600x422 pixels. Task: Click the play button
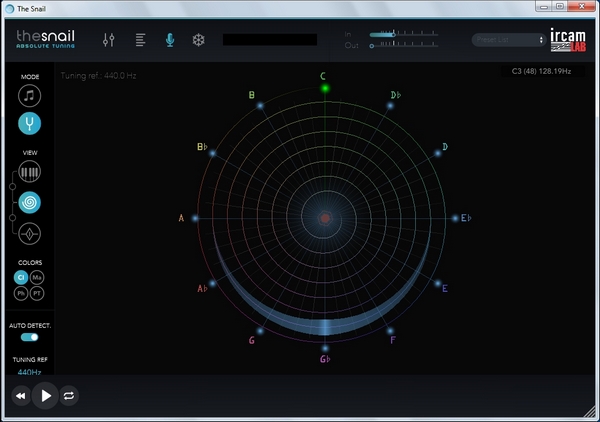tap(45, 396)
